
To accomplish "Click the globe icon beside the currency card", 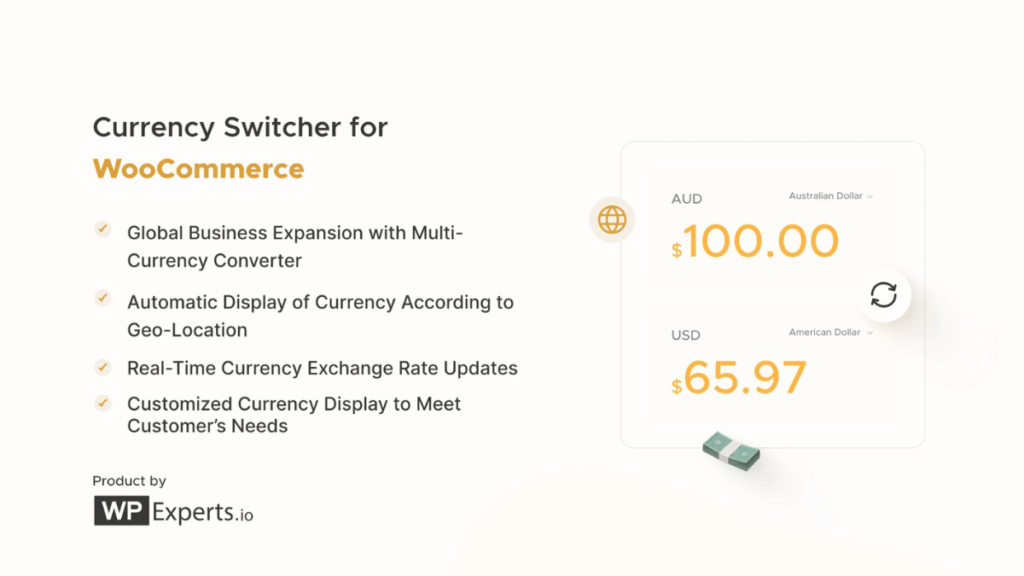I will (x=612, y=219).
